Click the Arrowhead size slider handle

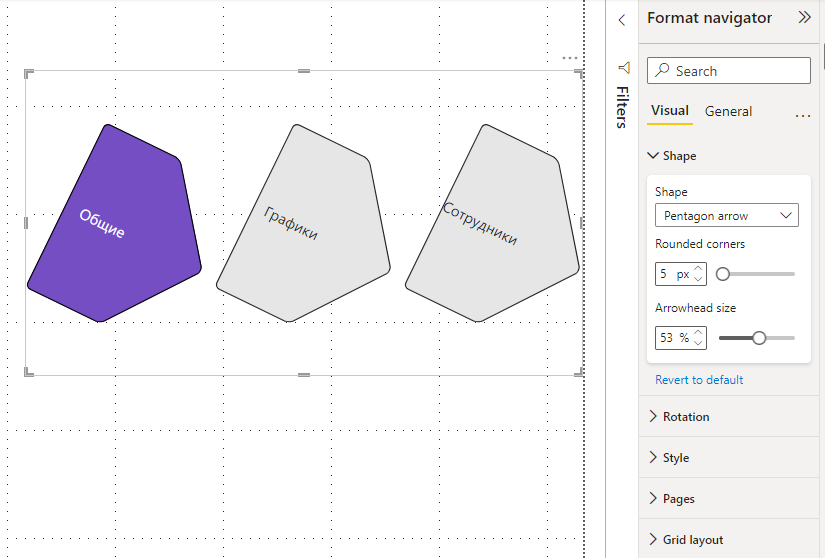[759, 338]
